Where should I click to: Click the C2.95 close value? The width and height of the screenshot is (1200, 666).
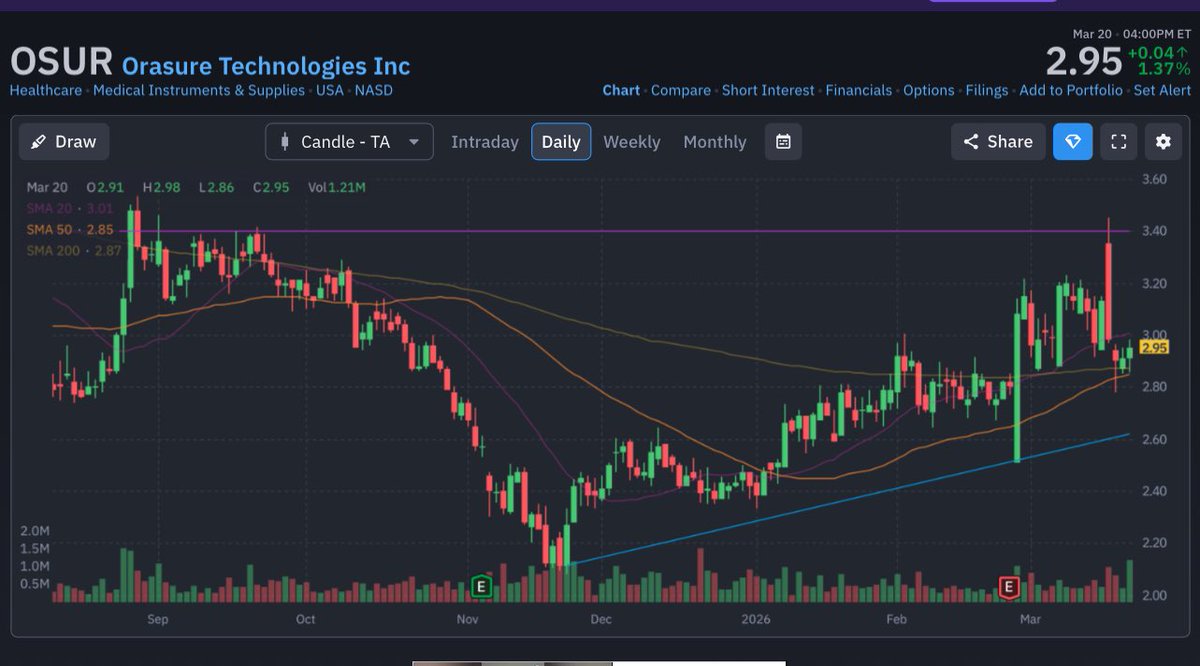tap(273, 187)
